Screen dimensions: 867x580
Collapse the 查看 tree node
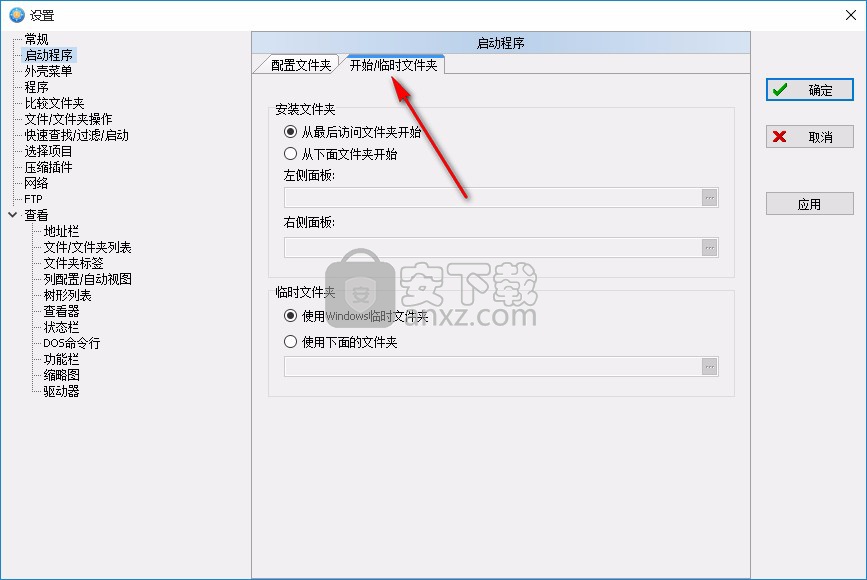(13, 215)
